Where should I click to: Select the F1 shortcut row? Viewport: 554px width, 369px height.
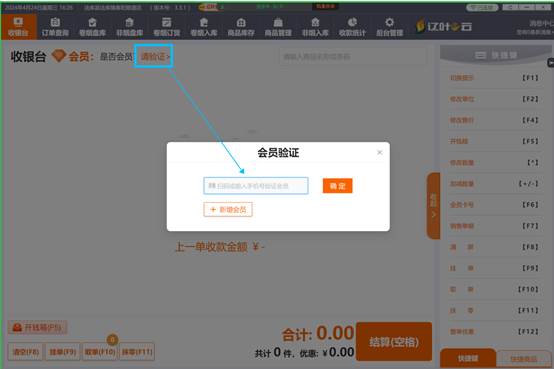pyautogui.click(x=494, y=78)
